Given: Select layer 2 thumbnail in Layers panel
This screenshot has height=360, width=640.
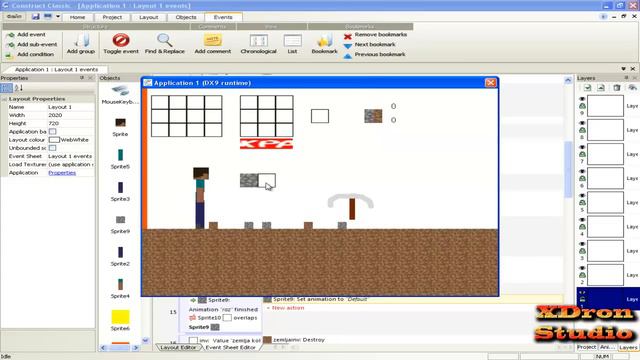Looking at the screenshot, I should [605, 275].
